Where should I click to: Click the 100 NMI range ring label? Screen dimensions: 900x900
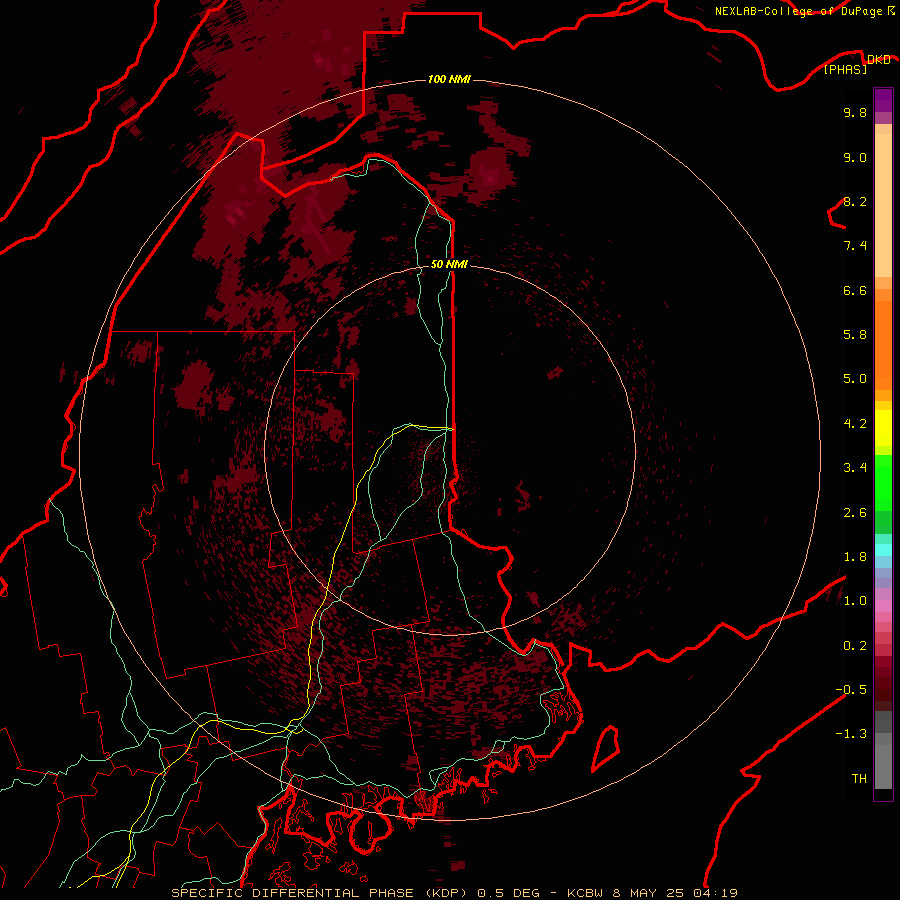tap(449, 79)
